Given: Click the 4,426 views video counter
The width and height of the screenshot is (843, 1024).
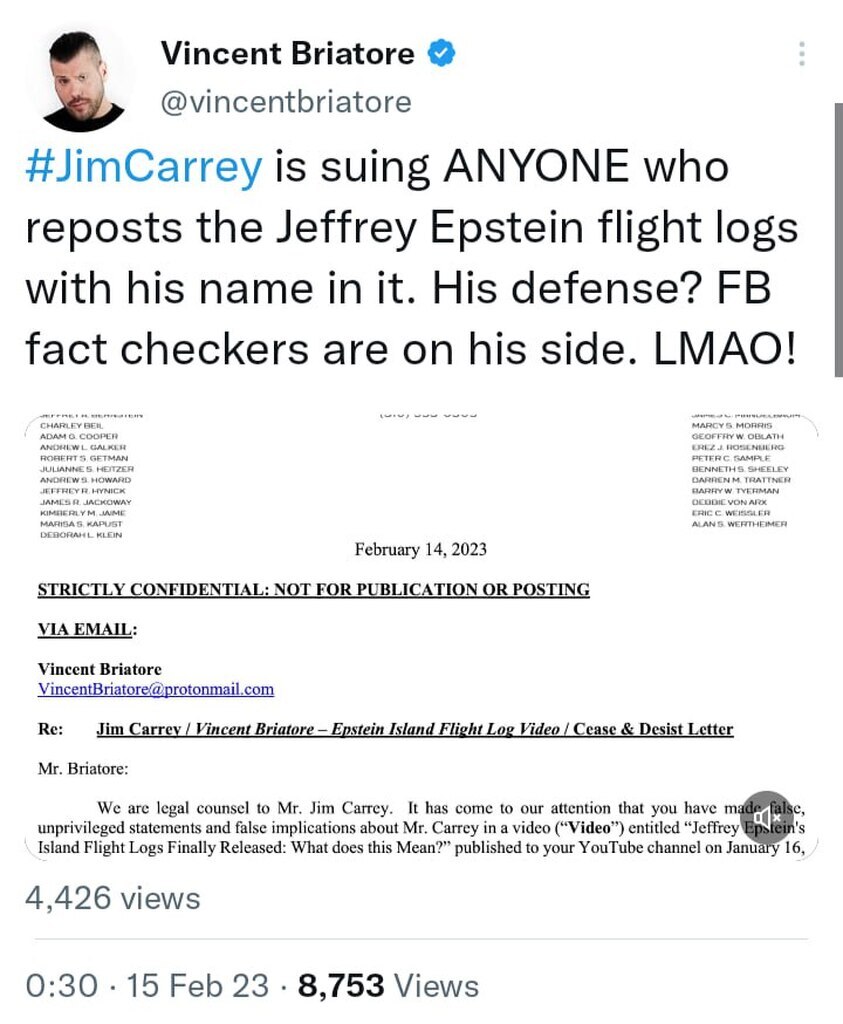Looking at the screenshot, I should (x=112, y=897).
